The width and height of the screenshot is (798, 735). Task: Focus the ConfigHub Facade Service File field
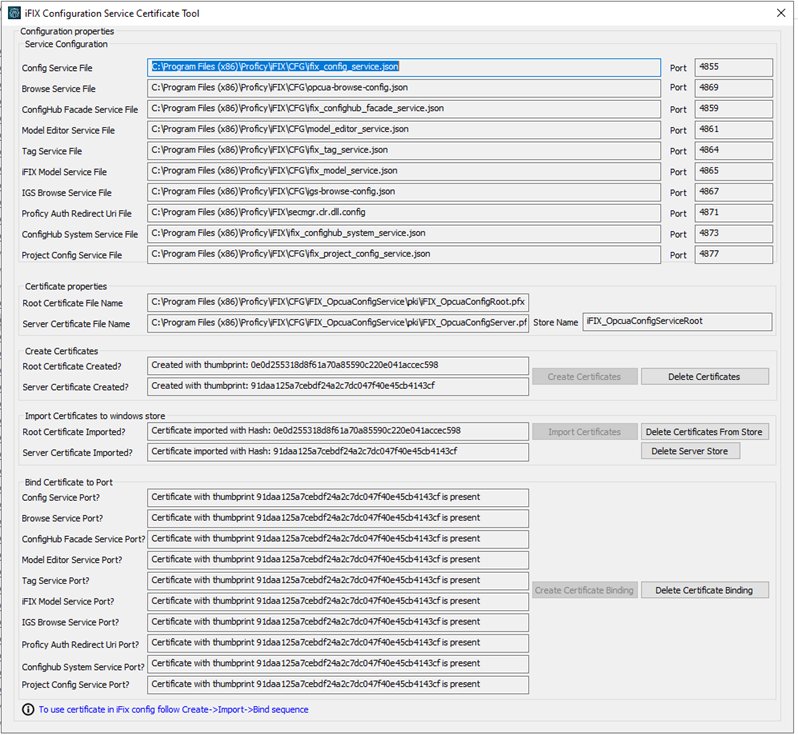404,109
